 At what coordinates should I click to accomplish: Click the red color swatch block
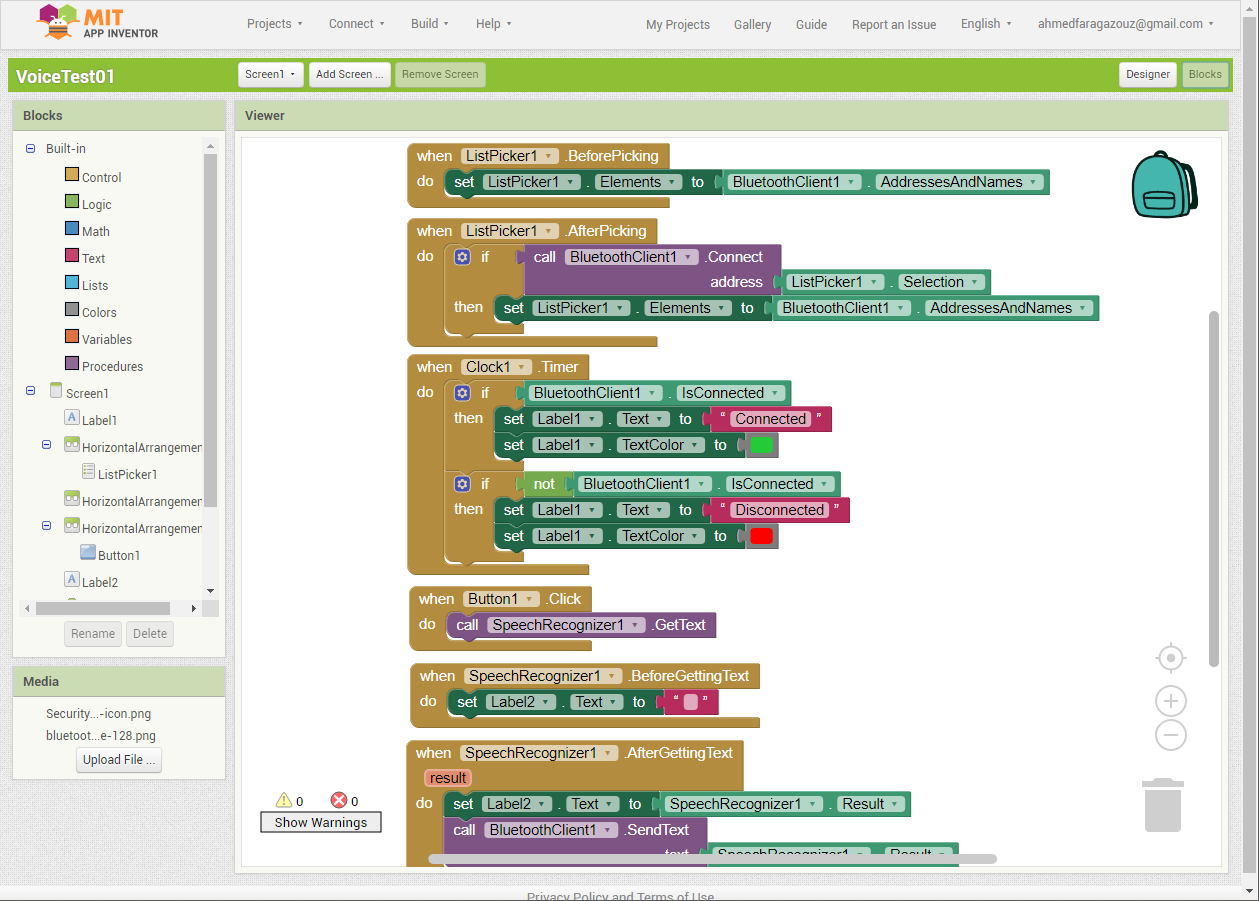click(x=761, y=536)
